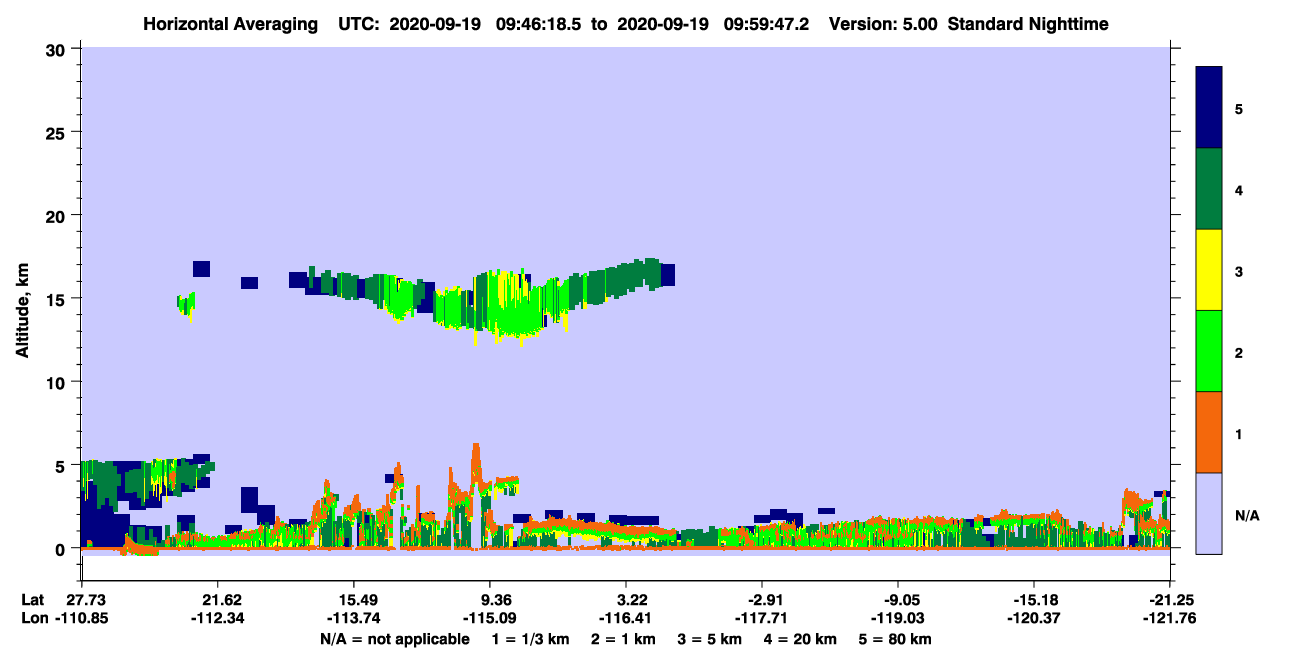Image resolution: width=1300 pixels, height=667 pixels.
Task: Click the '3 = 5 km' legend entry
Action: pos(710,639)
